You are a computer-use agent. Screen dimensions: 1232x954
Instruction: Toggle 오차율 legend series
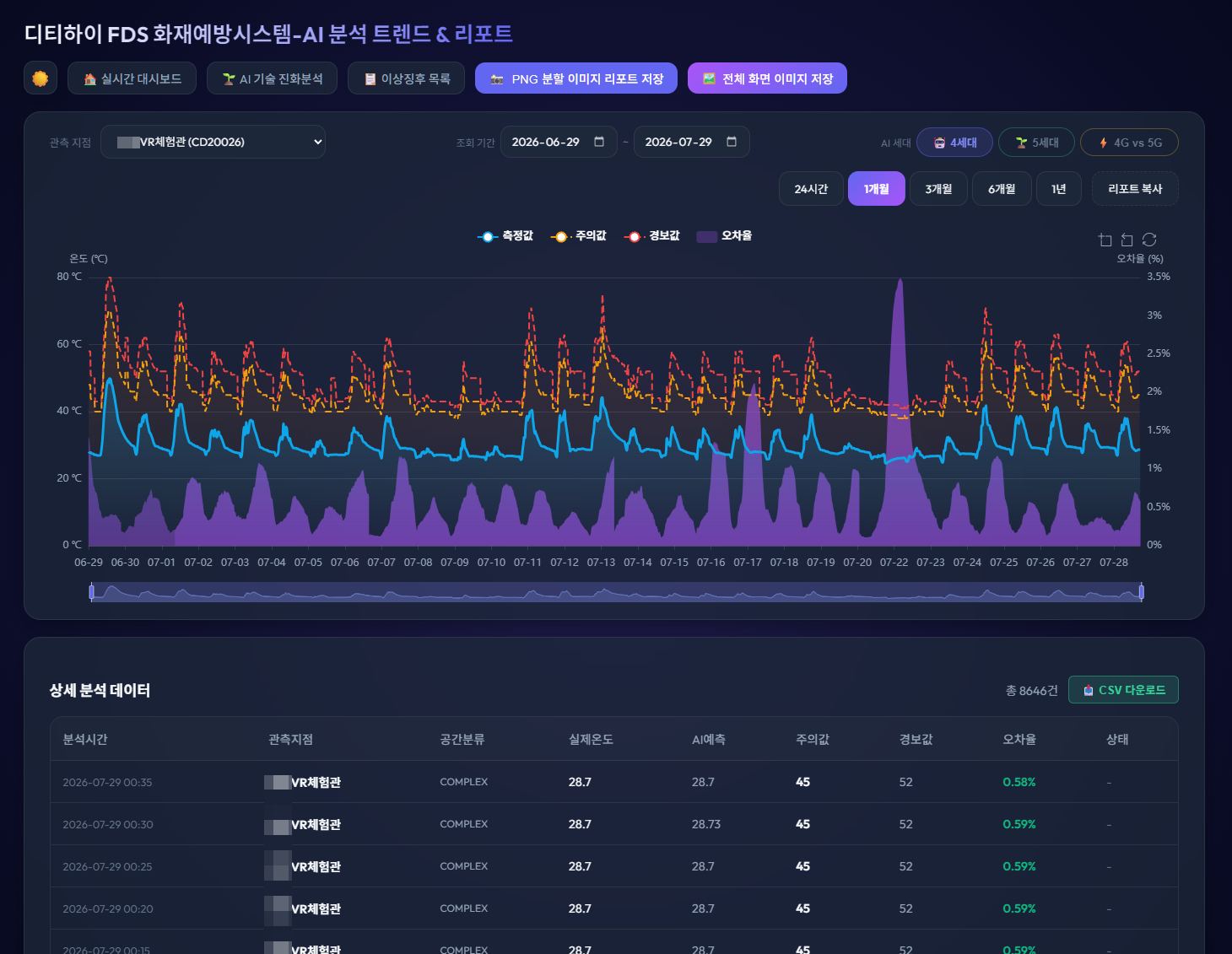pos(724,236)
